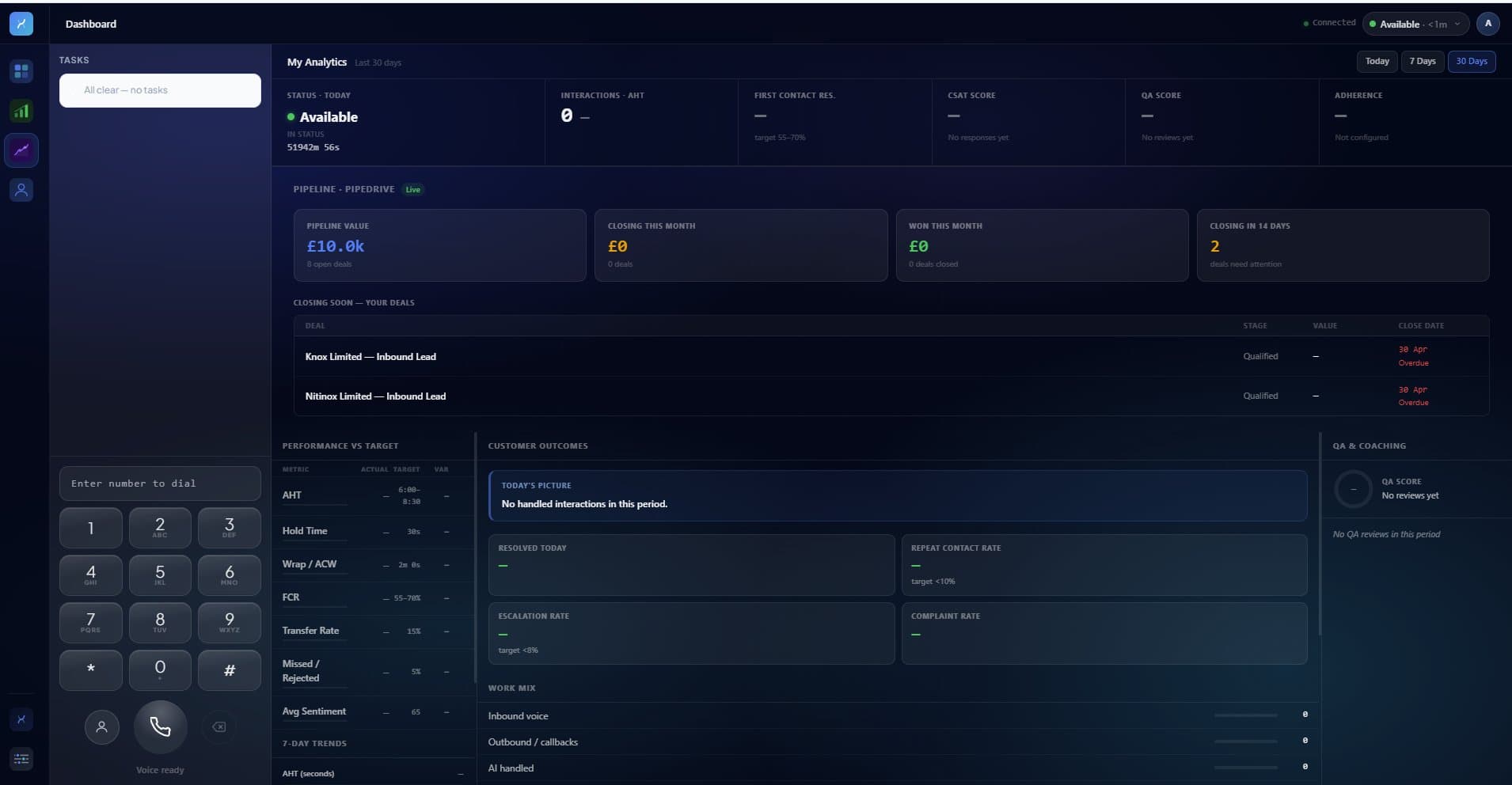This screenshot has width=1512, height=785.
Task: Tap dial pad key 8 TUV
Action: [x=160, y=623]
